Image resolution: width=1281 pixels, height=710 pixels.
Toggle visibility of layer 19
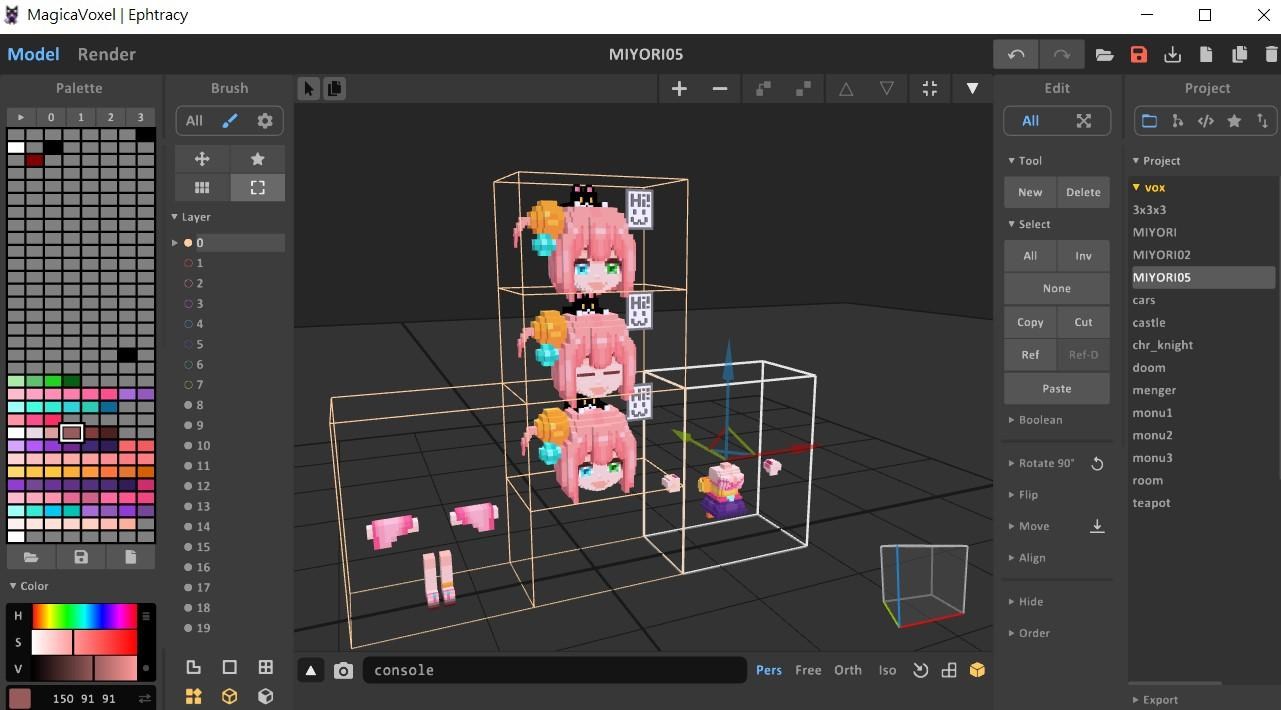click(x=188, y=628)
